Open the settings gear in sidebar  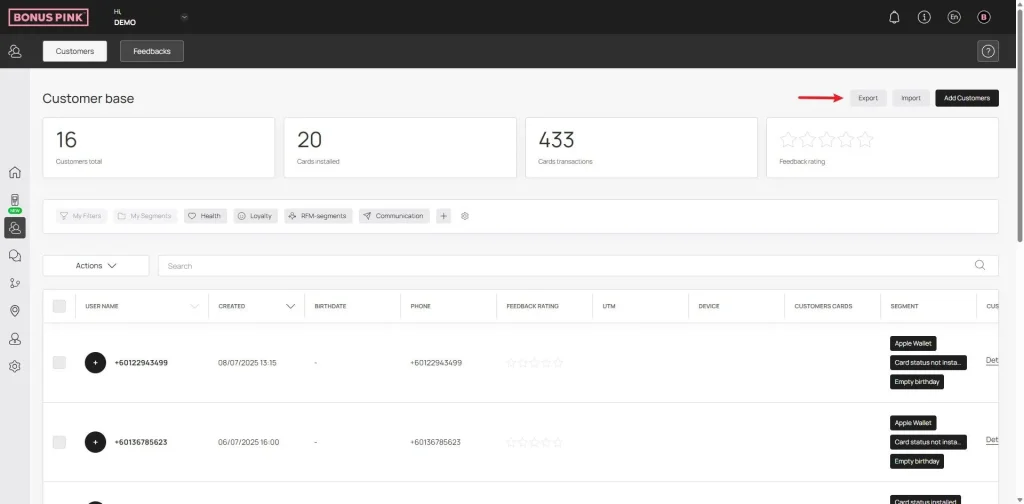15,366
